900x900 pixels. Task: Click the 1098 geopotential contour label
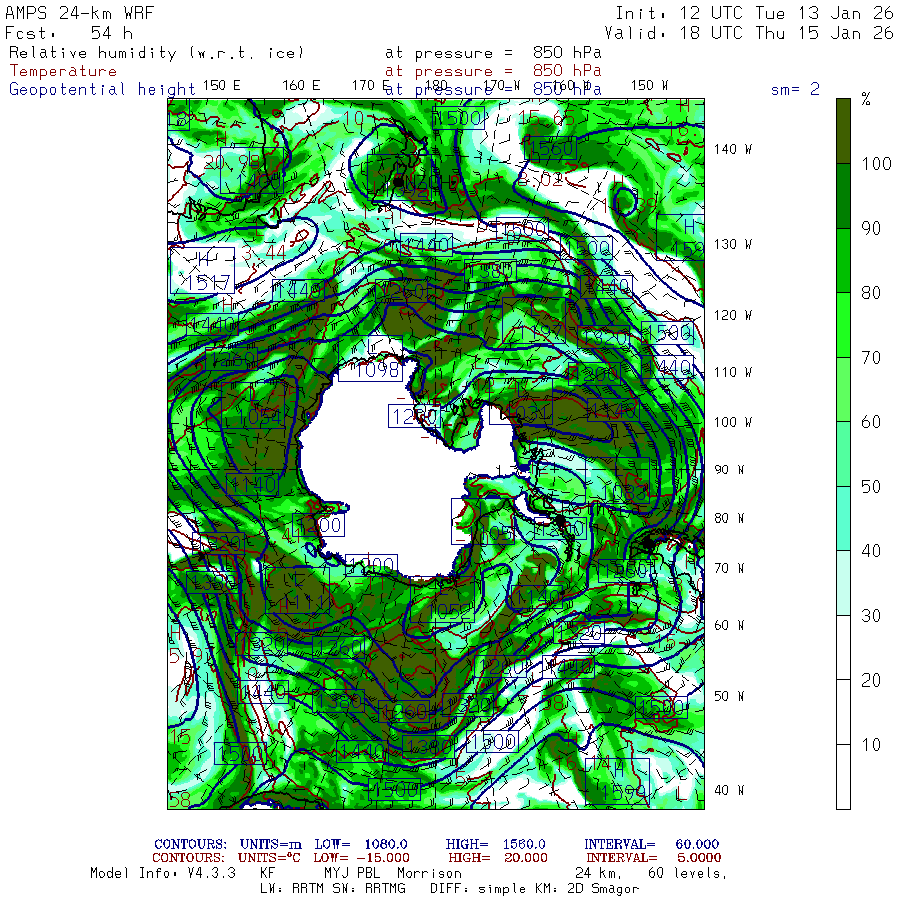click(369, 371)
